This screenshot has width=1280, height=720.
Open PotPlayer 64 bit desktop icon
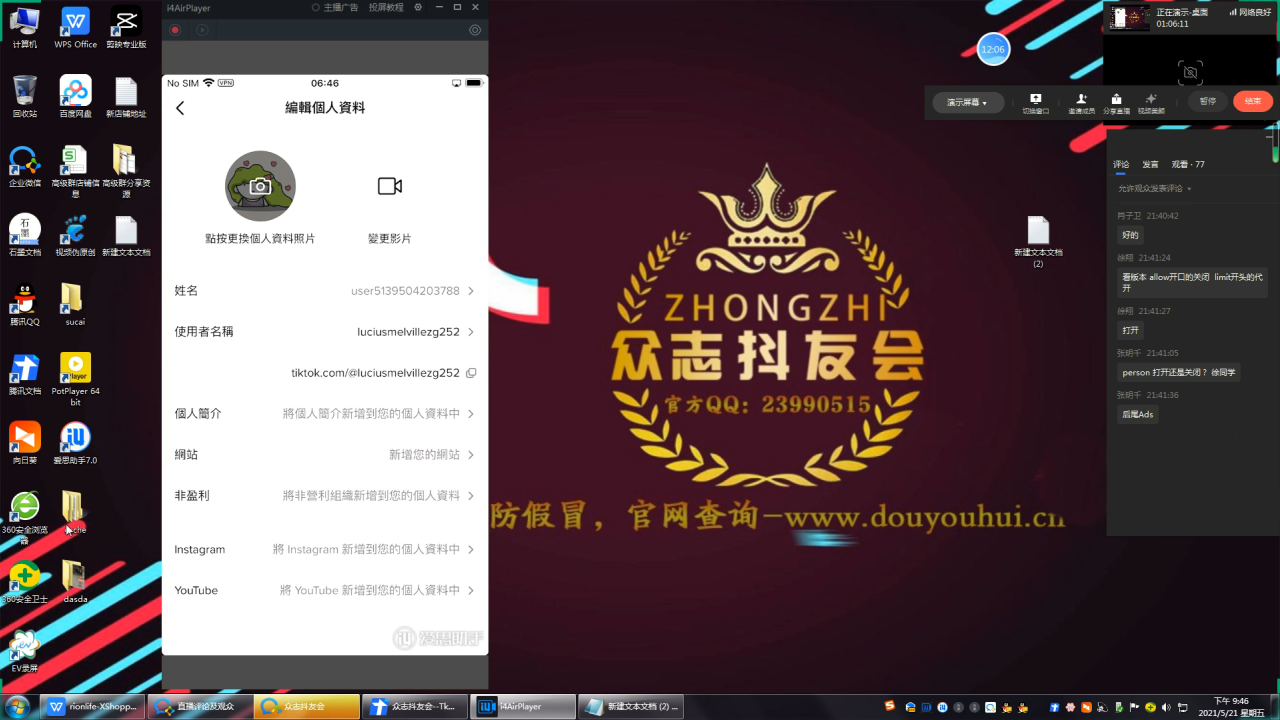pyautogui.click(x=76, y=379)
